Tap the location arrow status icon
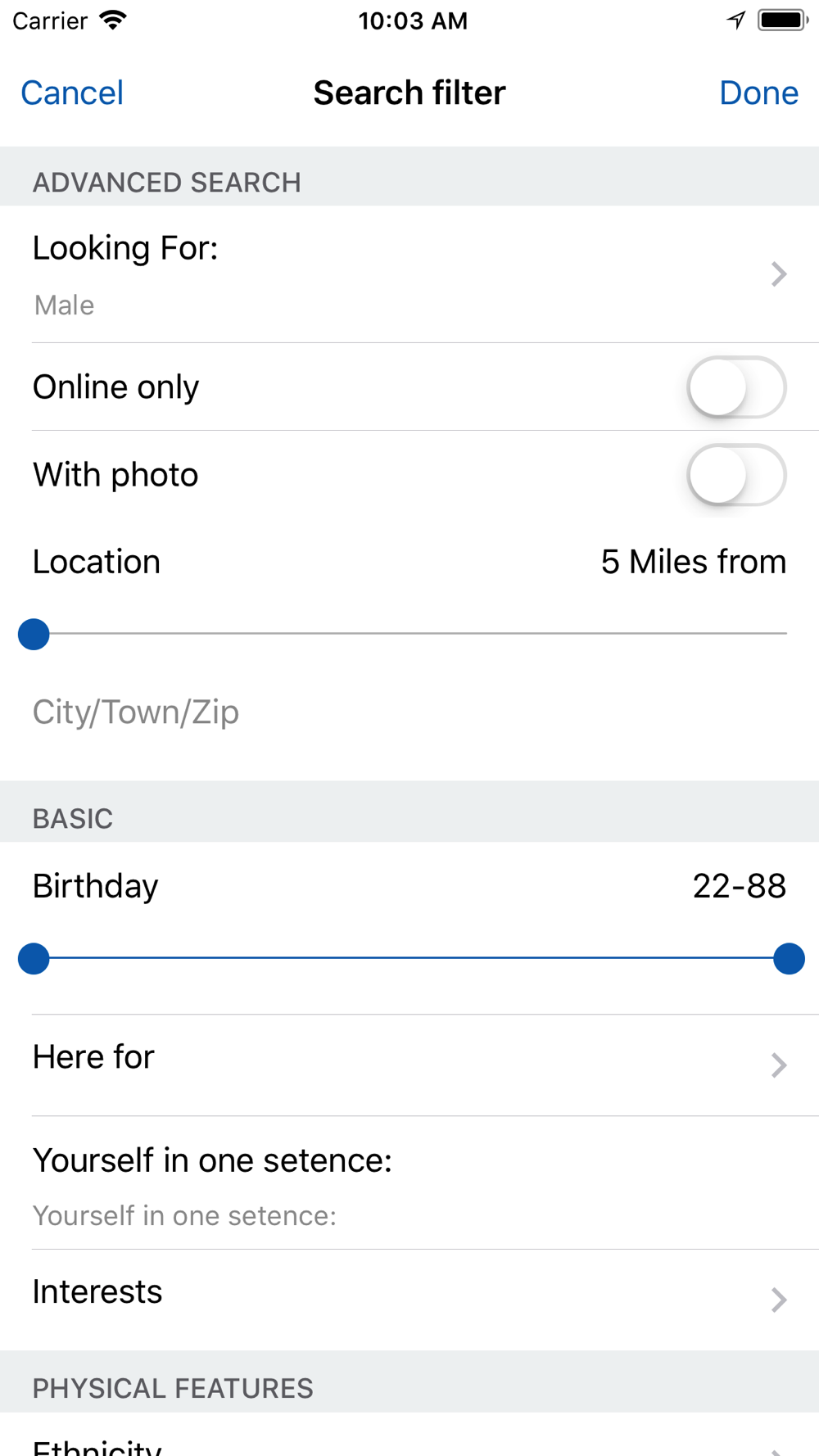The image size is (819, 1456). [x=736, y=20]
